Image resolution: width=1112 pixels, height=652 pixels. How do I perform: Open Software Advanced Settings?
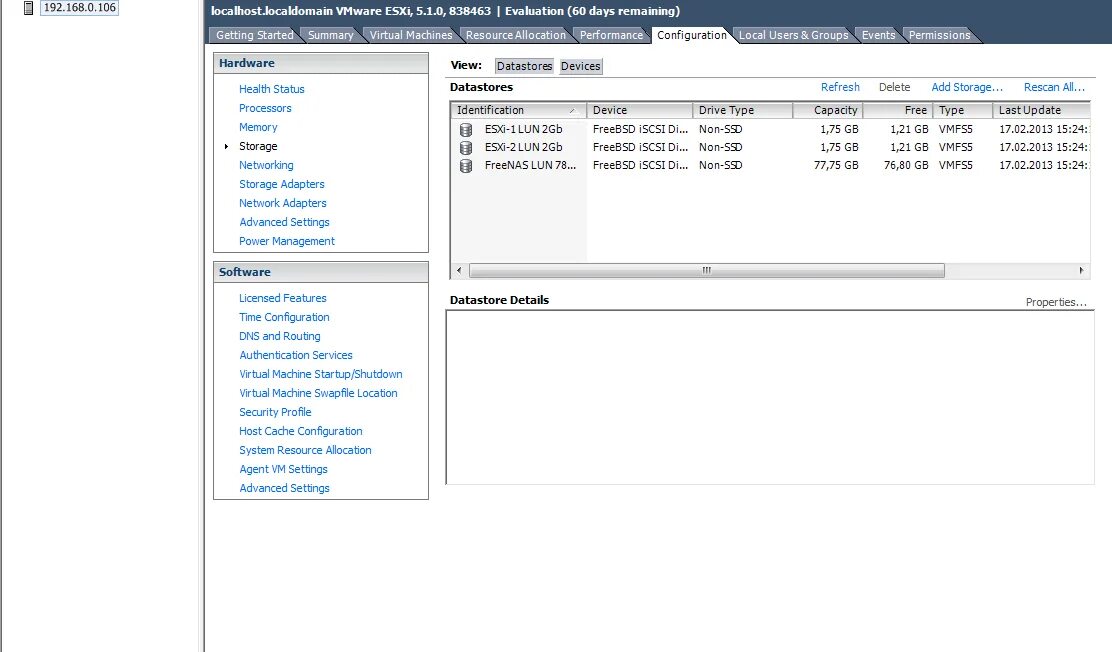[x=284, y=488]
